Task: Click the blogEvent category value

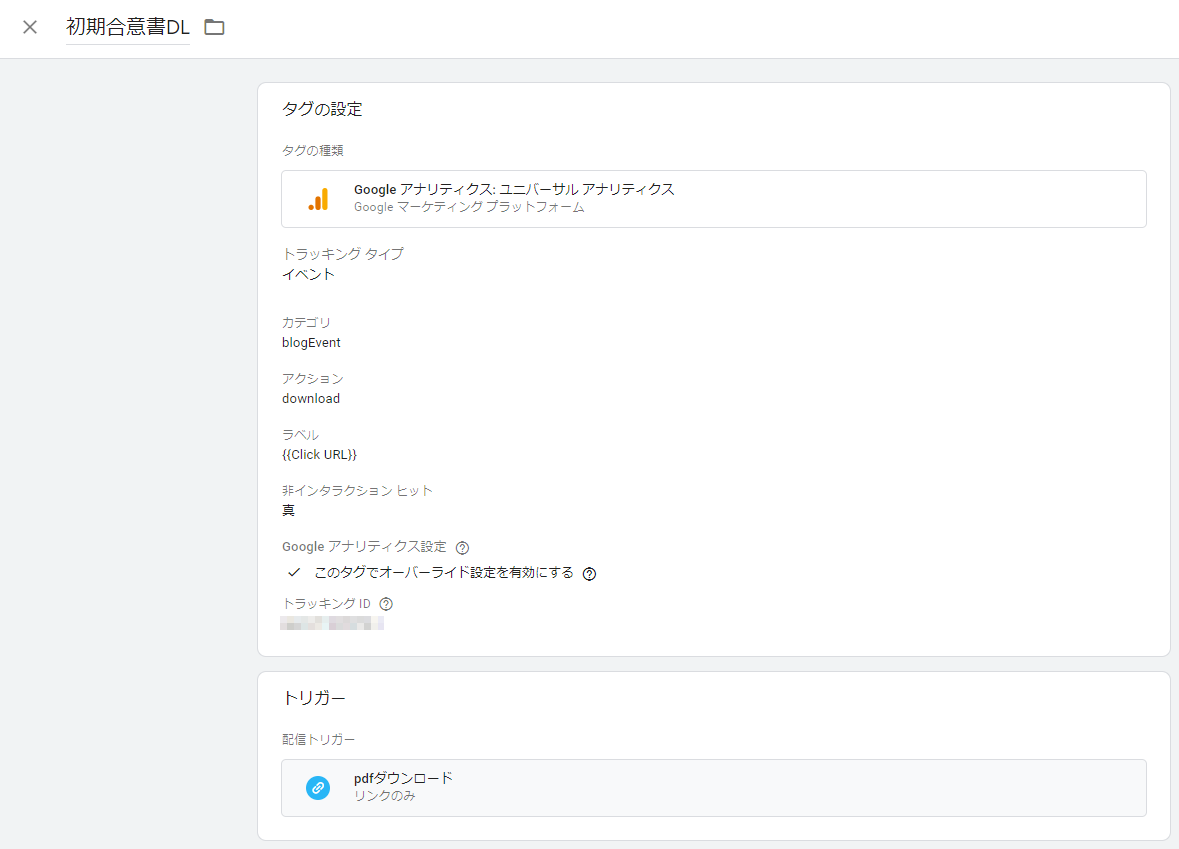Action: [x=311, y=343]
